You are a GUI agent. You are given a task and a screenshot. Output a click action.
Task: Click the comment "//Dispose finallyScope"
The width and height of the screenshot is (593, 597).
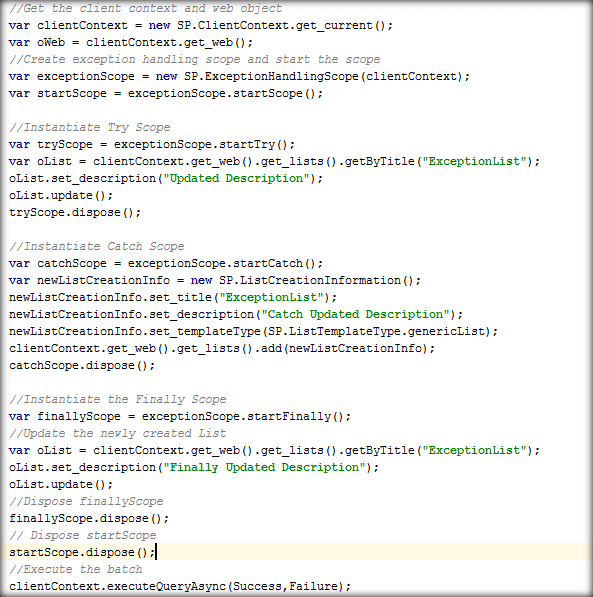[86, 501]
